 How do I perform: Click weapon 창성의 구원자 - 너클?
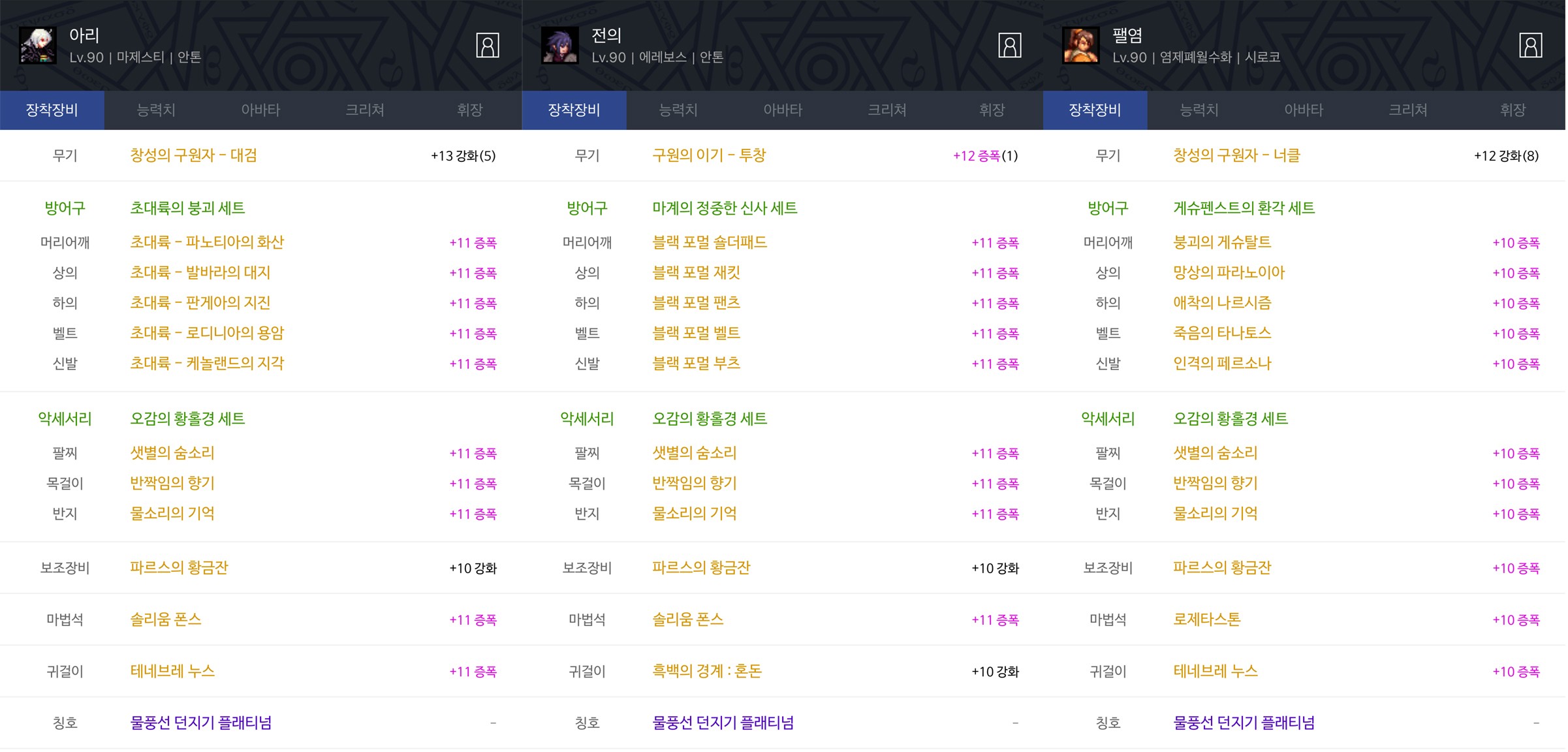point(1236,155)
